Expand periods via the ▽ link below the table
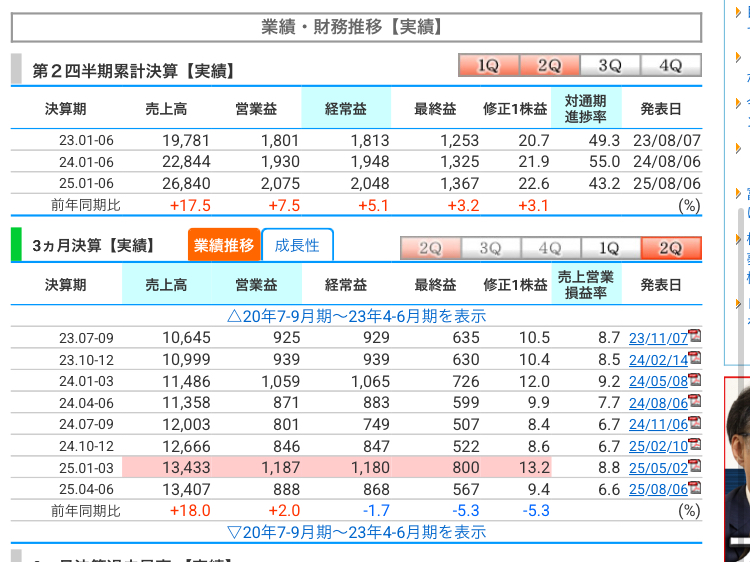This screenshot has height=562, width=750. [x=356, y=532]
